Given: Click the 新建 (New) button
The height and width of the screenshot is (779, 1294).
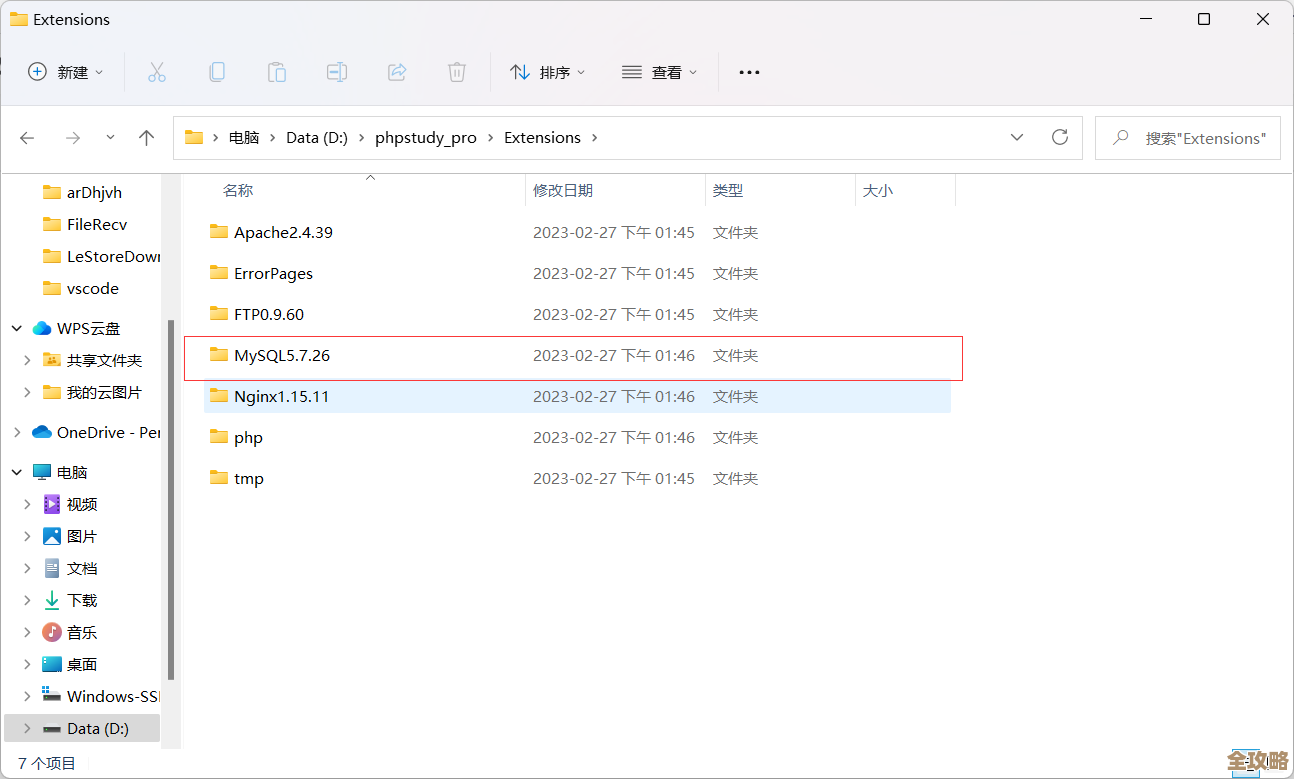Looking at the screenshot, I should [x=64, y=71].
